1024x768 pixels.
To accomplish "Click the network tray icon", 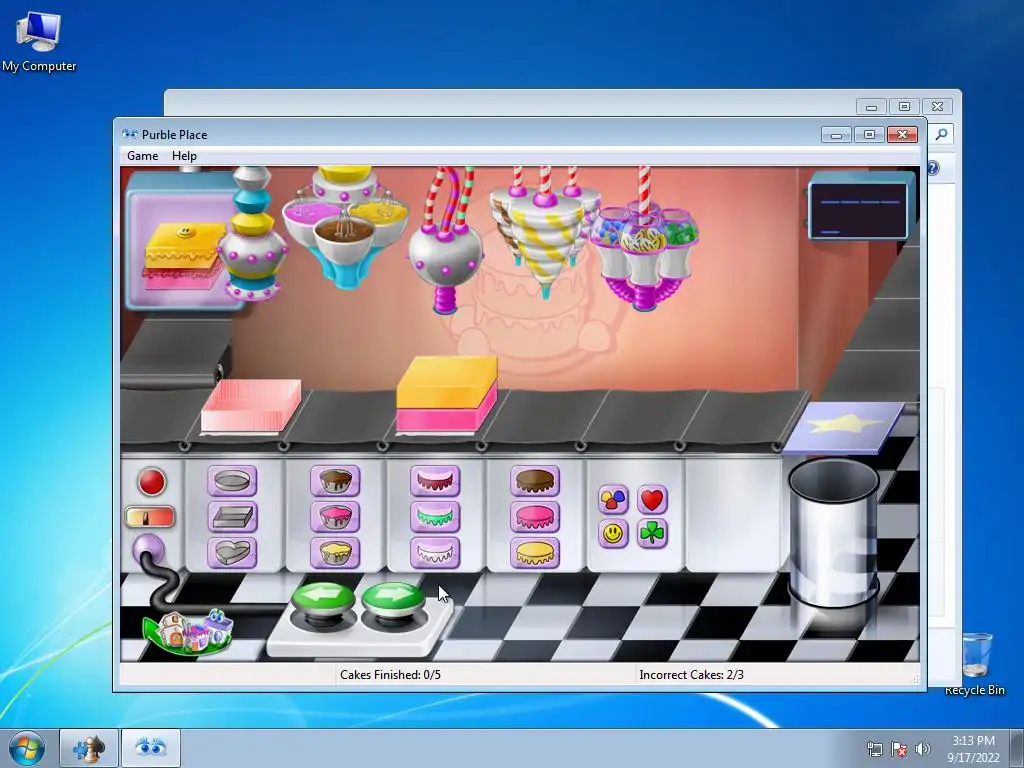I will (x=874, y=749).
